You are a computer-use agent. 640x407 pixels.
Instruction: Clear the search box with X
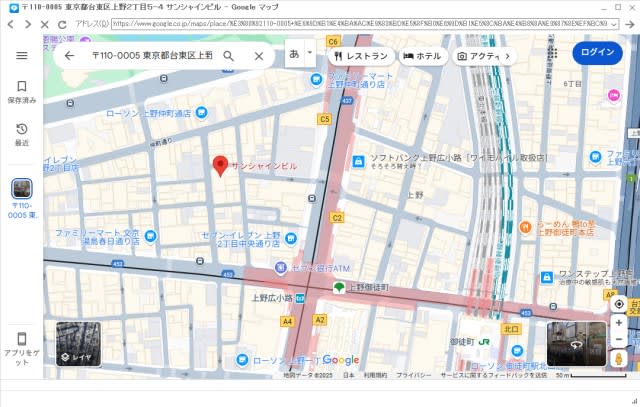coord(259,56)
